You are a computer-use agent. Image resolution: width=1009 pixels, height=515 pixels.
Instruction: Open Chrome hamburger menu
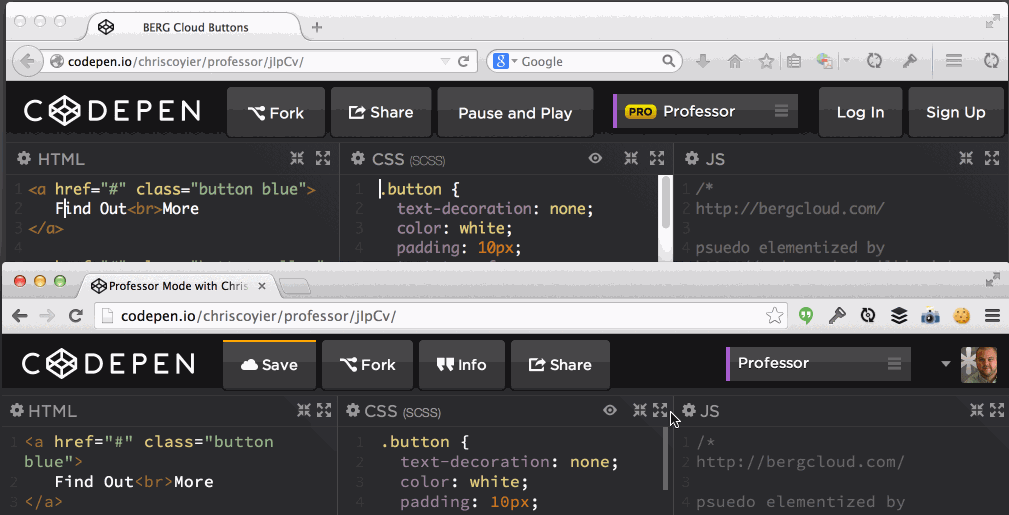tap(992, 315)
